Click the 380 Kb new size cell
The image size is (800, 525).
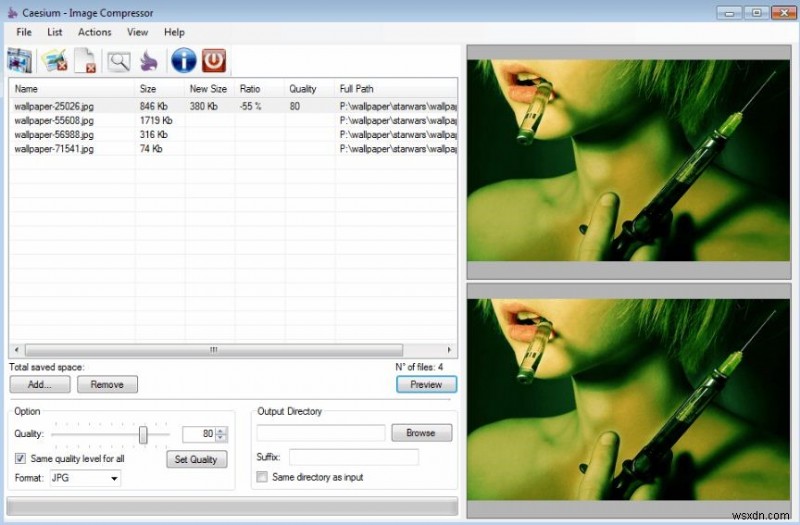(204, 106)
